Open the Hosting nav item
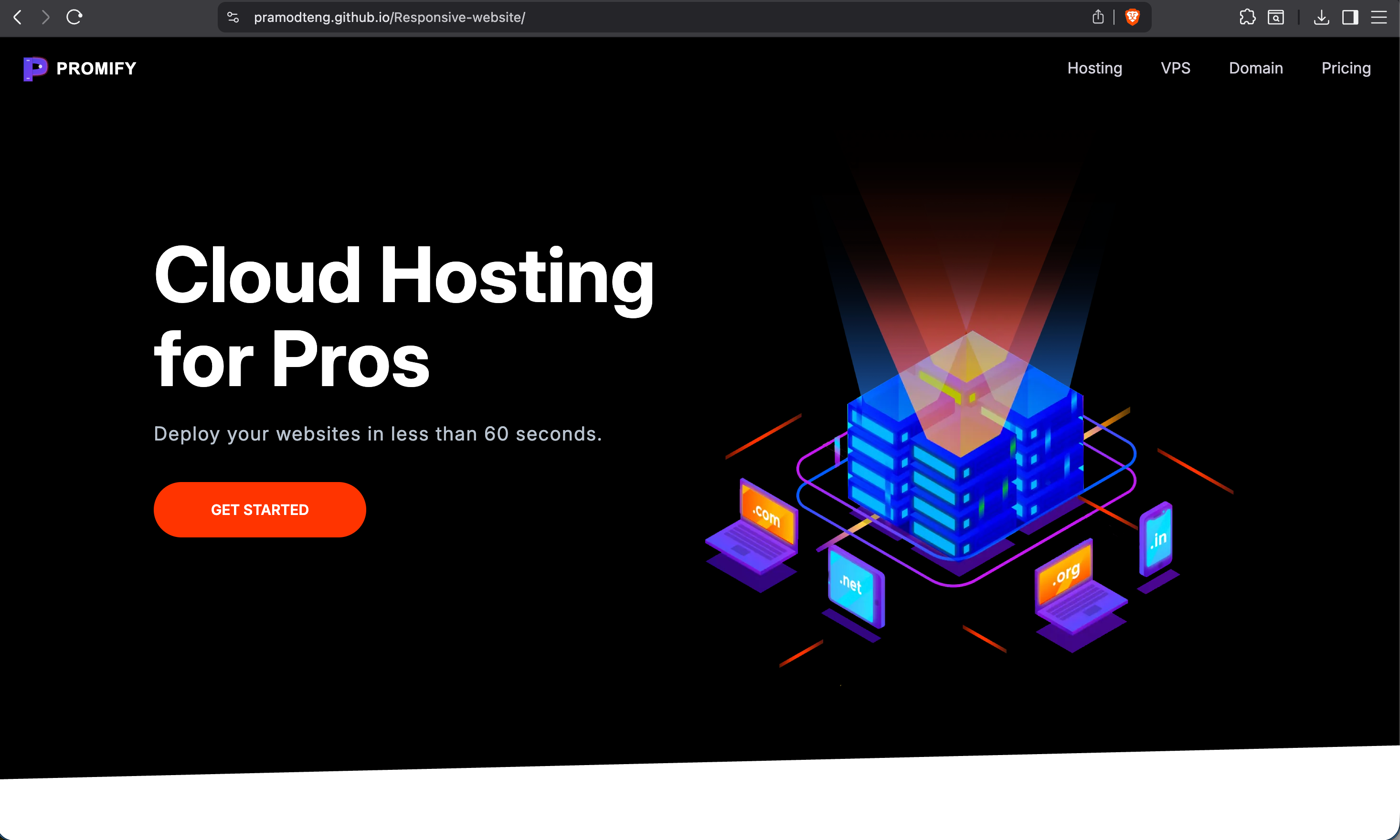This screenshot has width=1400, height=840. point(1094,68)
